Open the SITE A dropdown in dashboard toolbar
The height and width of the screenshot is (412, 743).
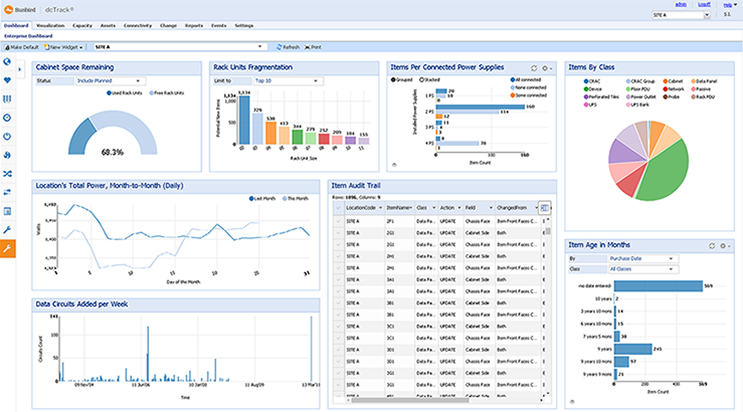[180, 47]
